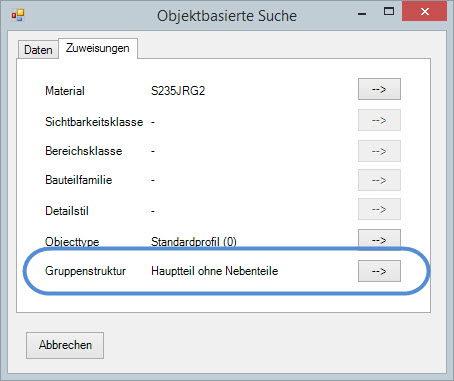
Task: Maximize the Objektbasierte Suche window
Action: (x=389, y=12)
